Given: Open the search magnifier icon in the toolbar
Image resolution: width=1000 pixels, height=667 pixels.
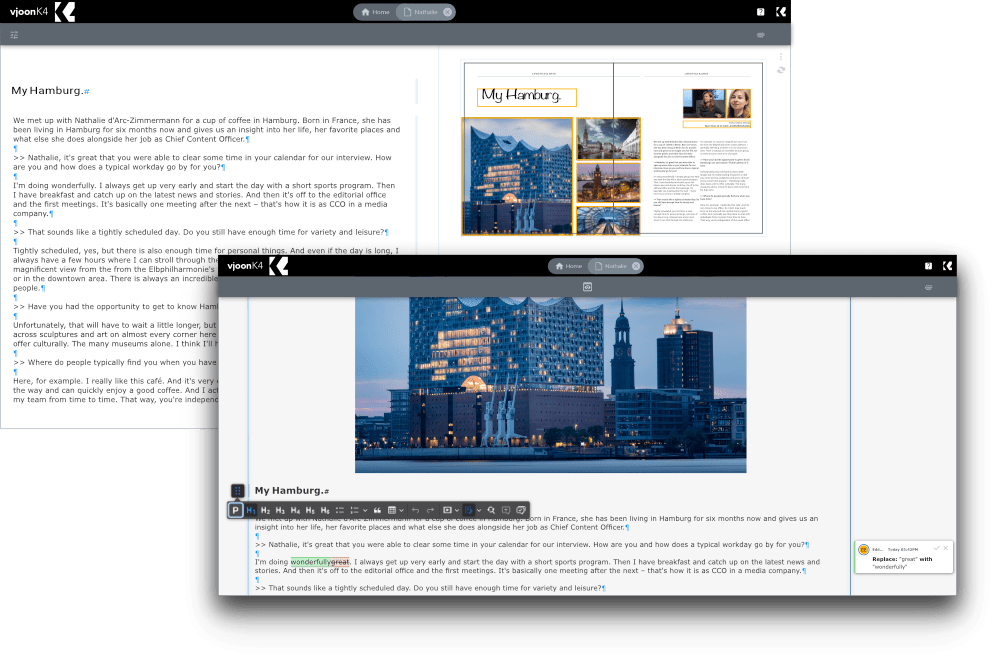Looking at the screenshot, I should click(x=491, y=510).
